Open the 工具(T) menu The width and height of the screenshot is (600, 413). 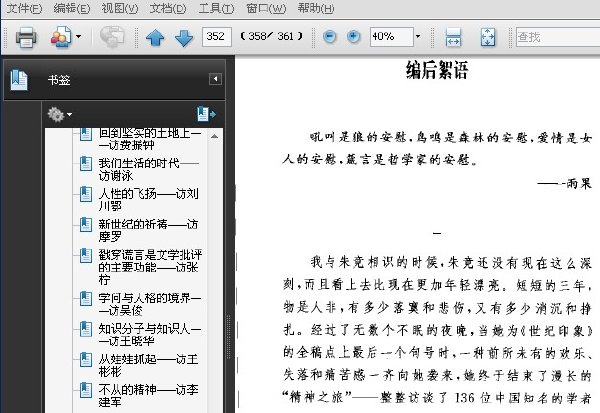216,8
